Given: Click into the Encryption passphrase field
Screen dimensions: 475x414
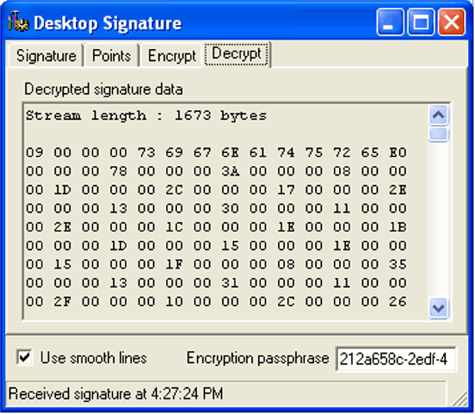Looking at the screenshot, I should pyautogui.click(x=396, y=359).
